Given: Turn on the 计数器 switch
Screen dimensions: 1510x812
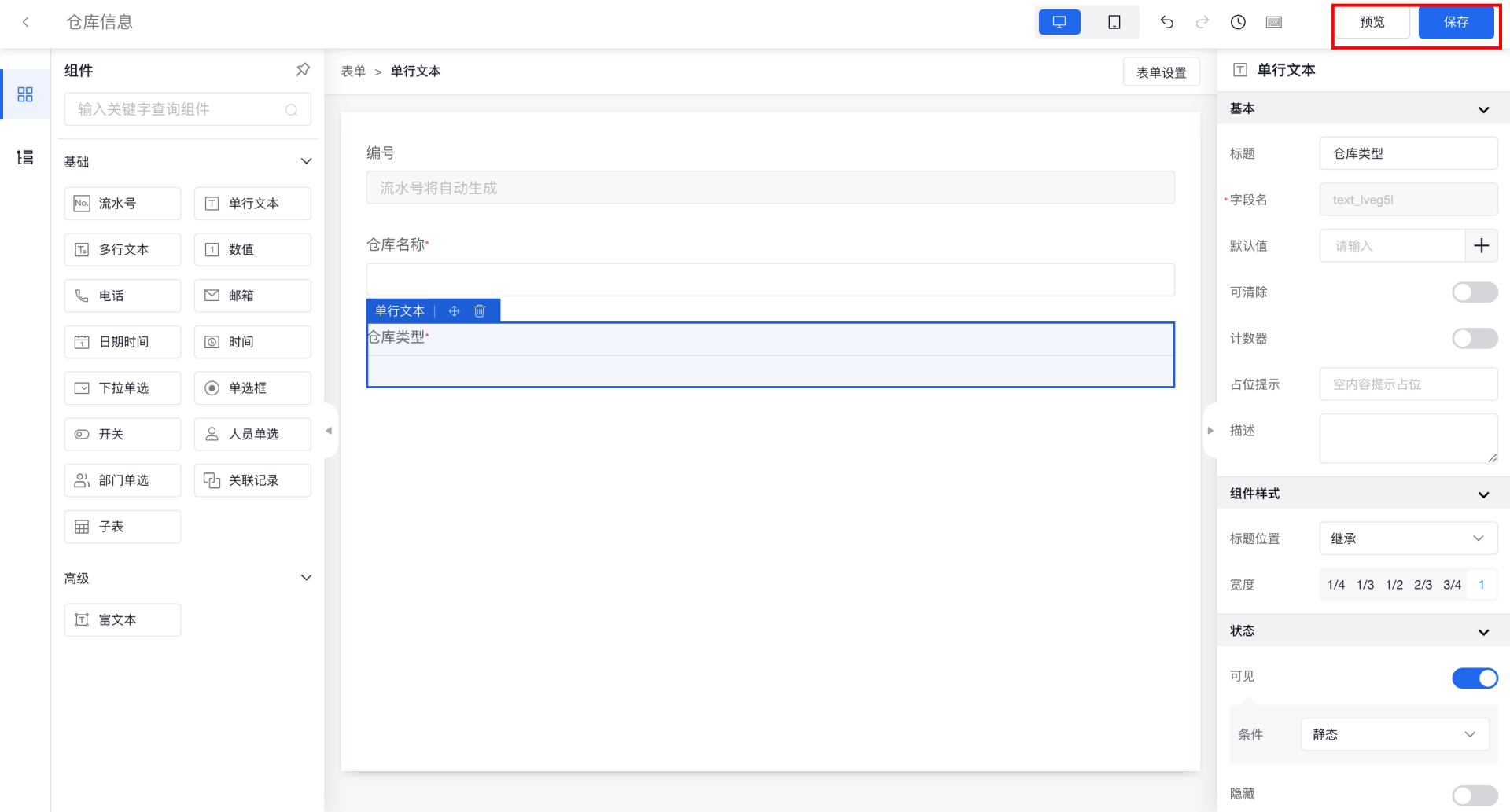Looking at the screenshot, I should tap(1474, 339).
